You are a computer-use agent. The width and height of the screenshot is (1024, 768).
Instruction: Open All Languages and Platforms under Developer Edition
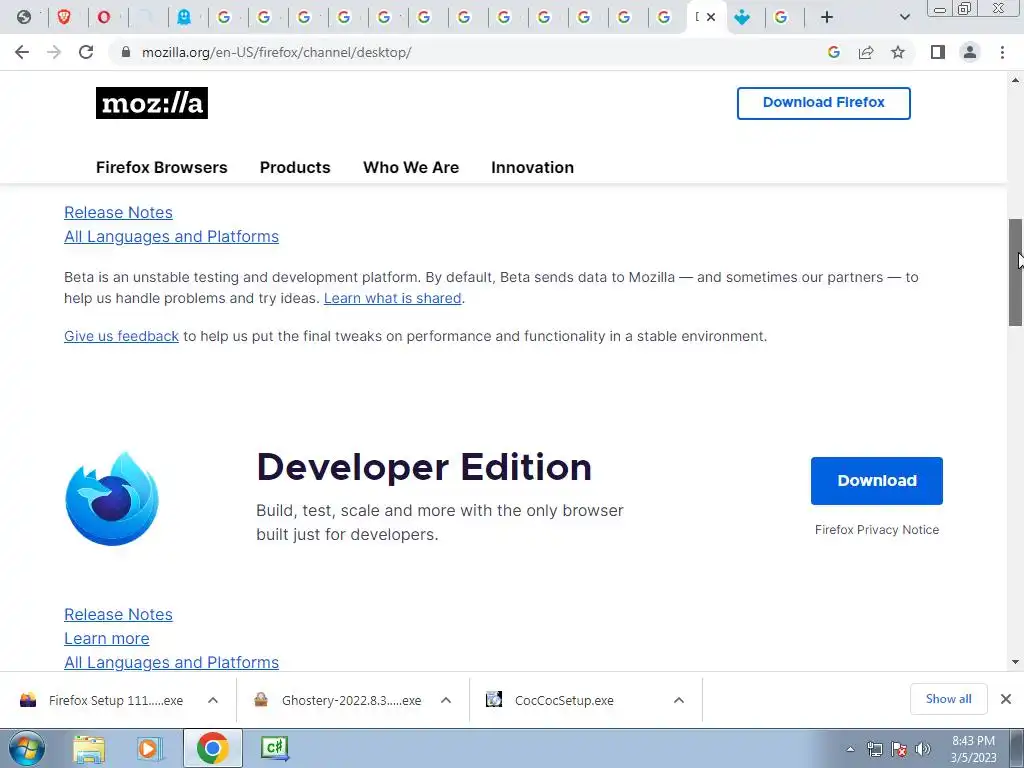[x=171, y=662]
